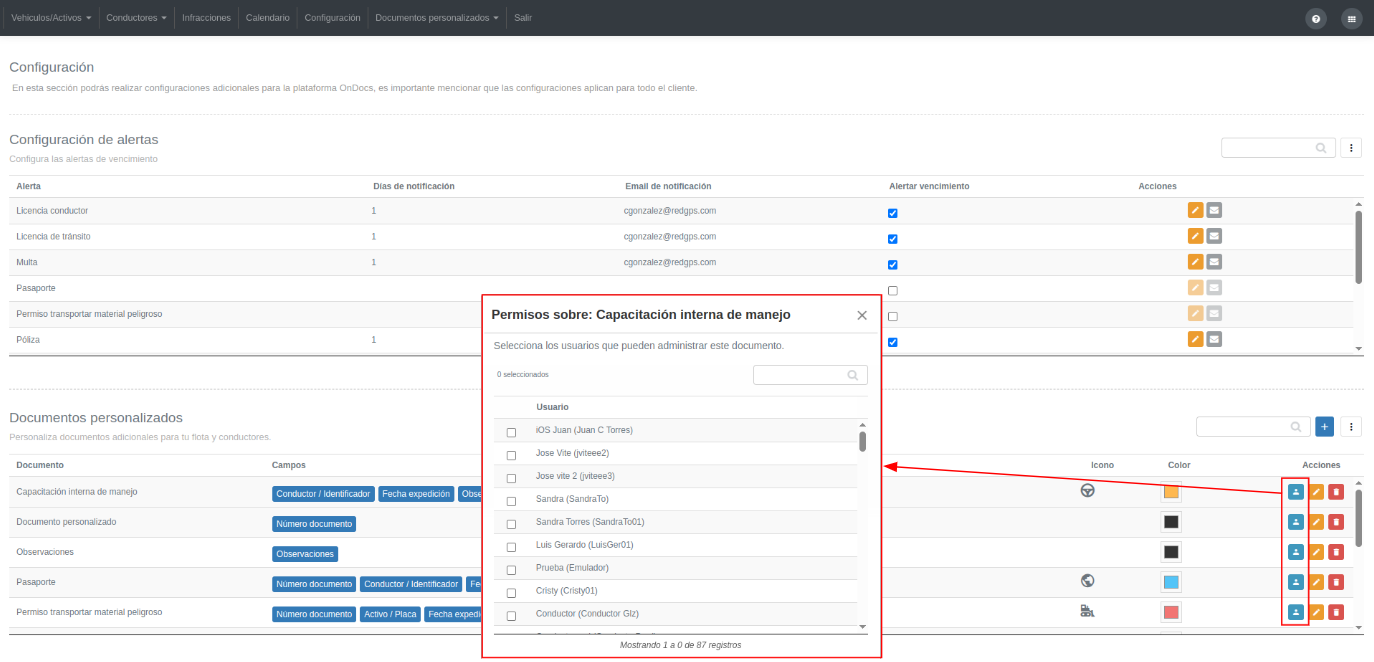1374x662 pixels.
Task: Open the help question mark icon
Action: tap(1315, 18)
